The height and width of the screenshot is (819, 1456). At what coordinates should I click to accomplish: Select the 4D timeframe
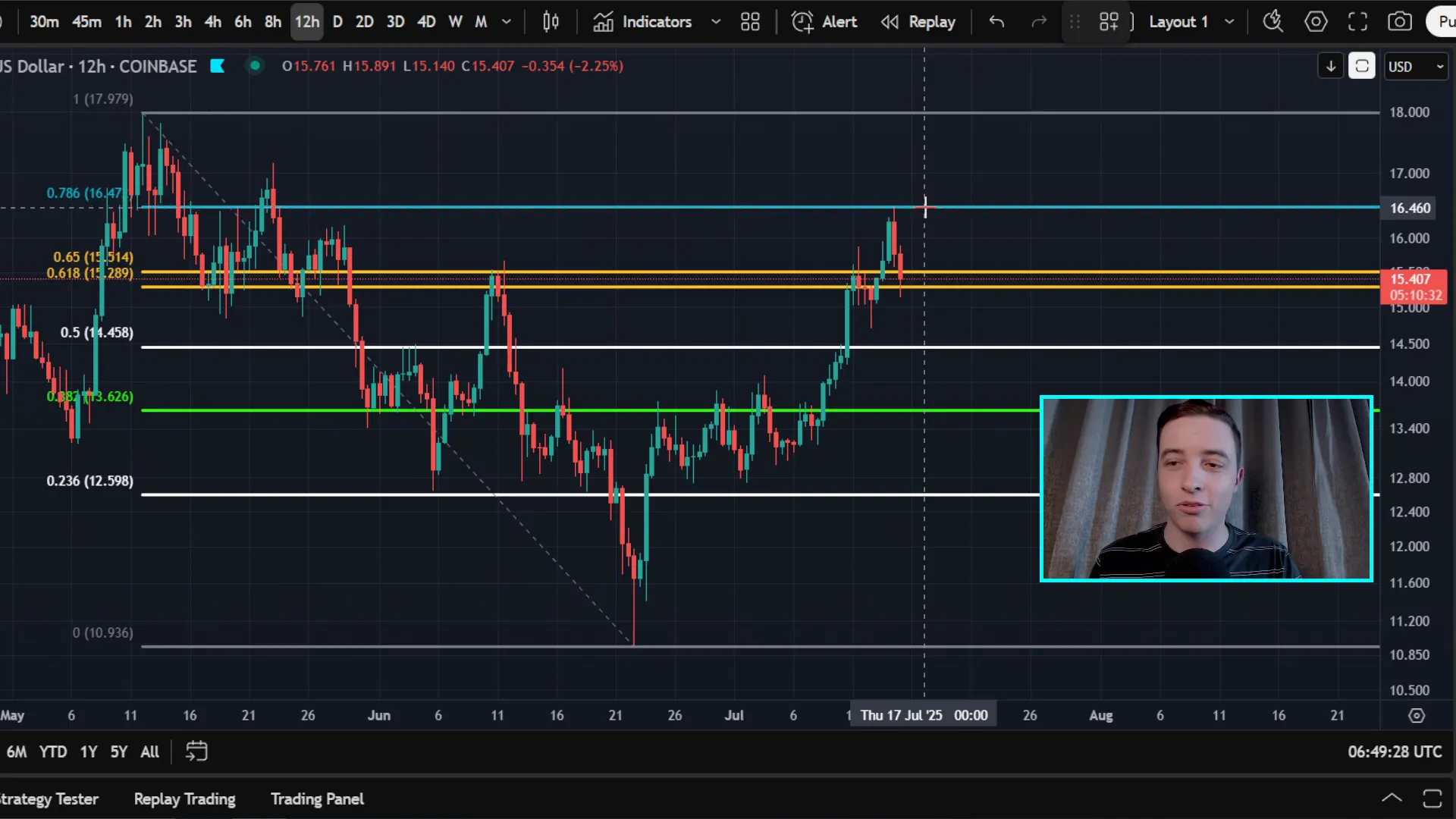[426, 22]
